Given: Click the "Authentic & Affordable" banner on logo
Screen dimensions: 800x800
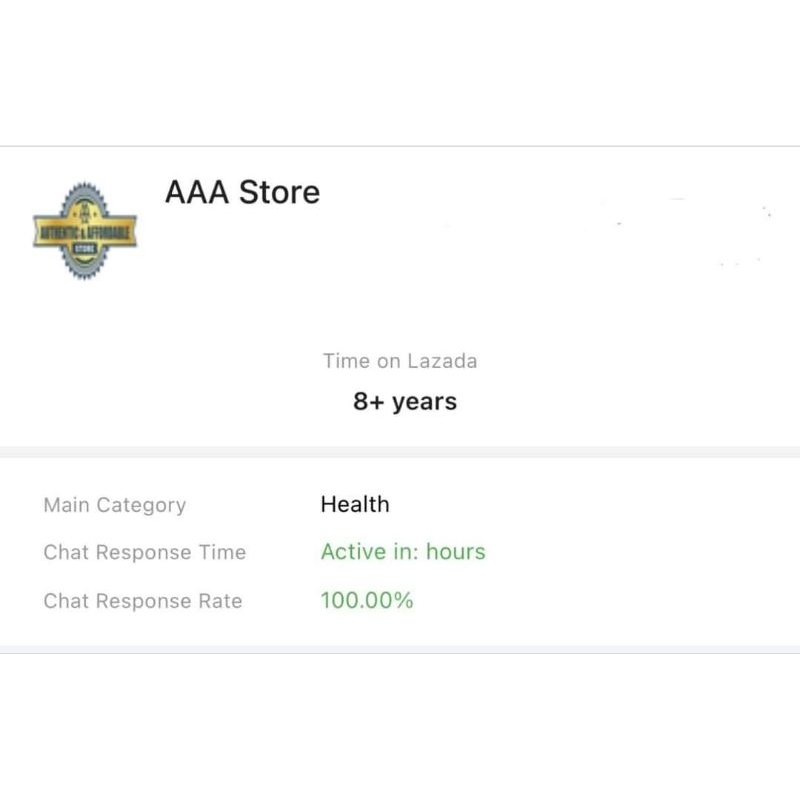Looking at the screenshot, I should click(85, 231).
